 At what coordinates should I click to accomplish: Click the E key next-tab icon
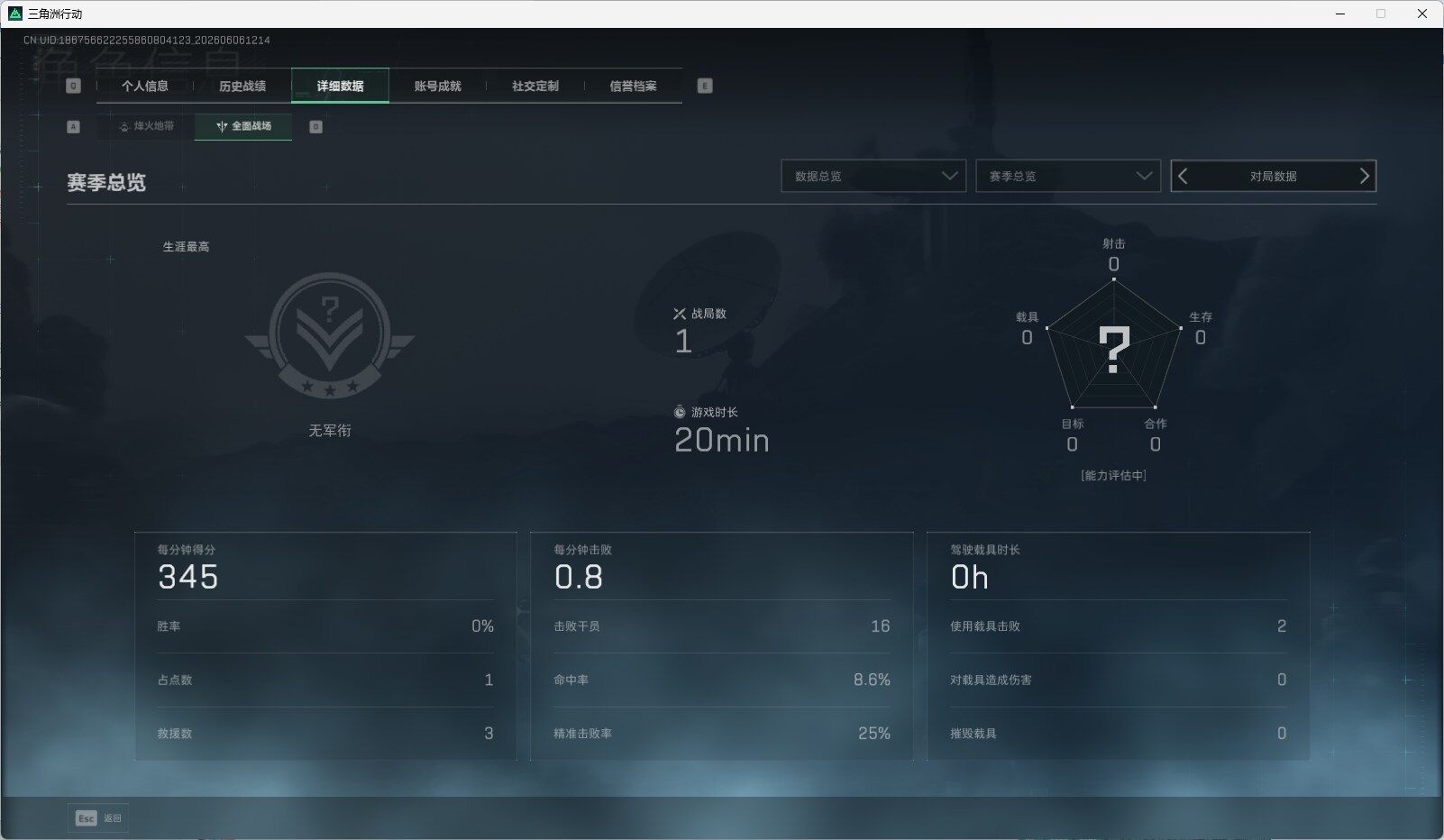pos(705,86)
